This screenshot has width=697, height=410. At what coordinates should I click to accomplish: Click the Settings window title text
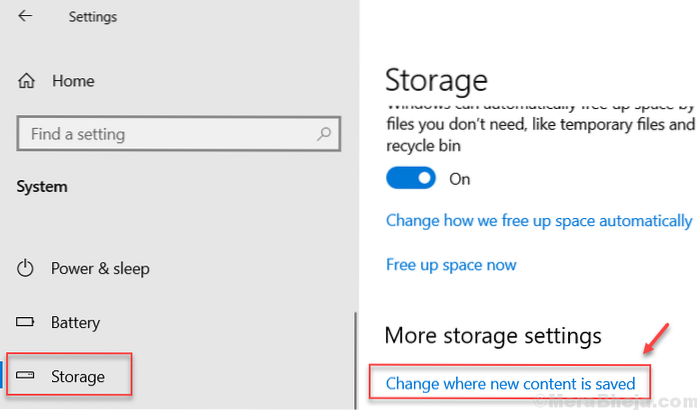pos(93,17)
